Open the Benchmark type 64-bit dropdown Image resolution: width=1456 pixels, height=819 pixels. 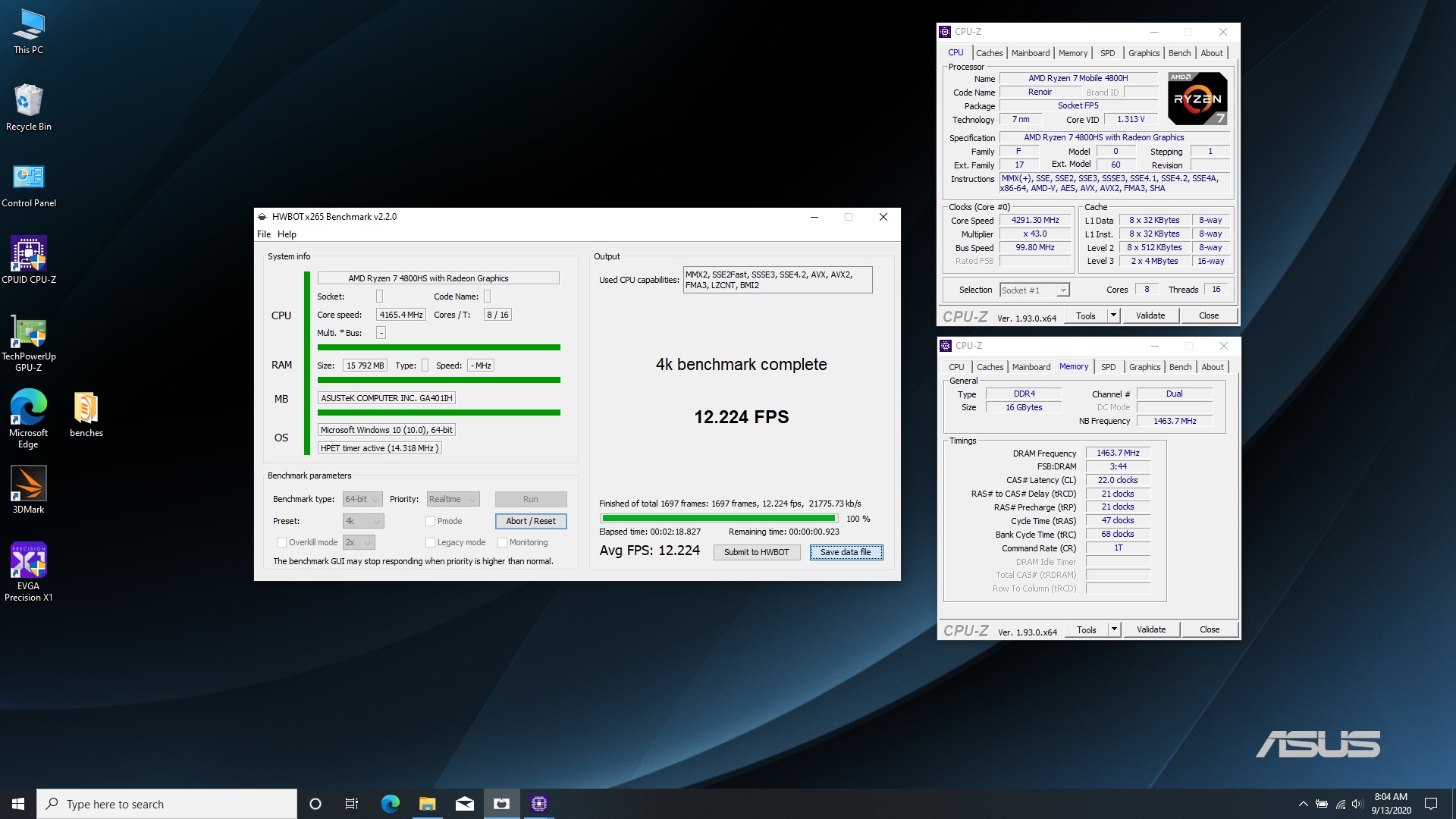[362, 499]
